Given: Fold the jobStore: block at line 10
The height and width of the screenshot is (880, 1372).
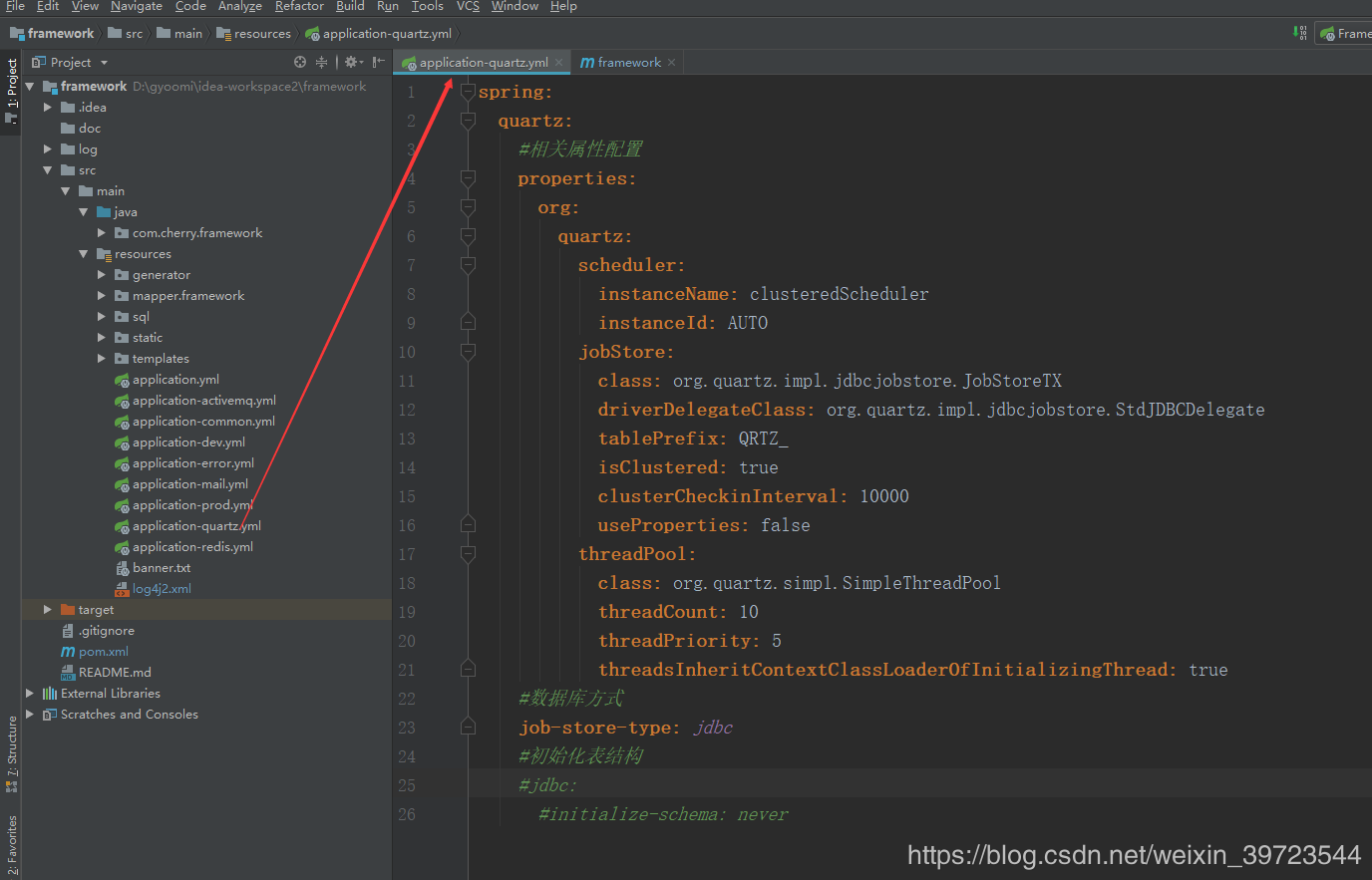Looking at the screenshot, I should click(468, 352).
